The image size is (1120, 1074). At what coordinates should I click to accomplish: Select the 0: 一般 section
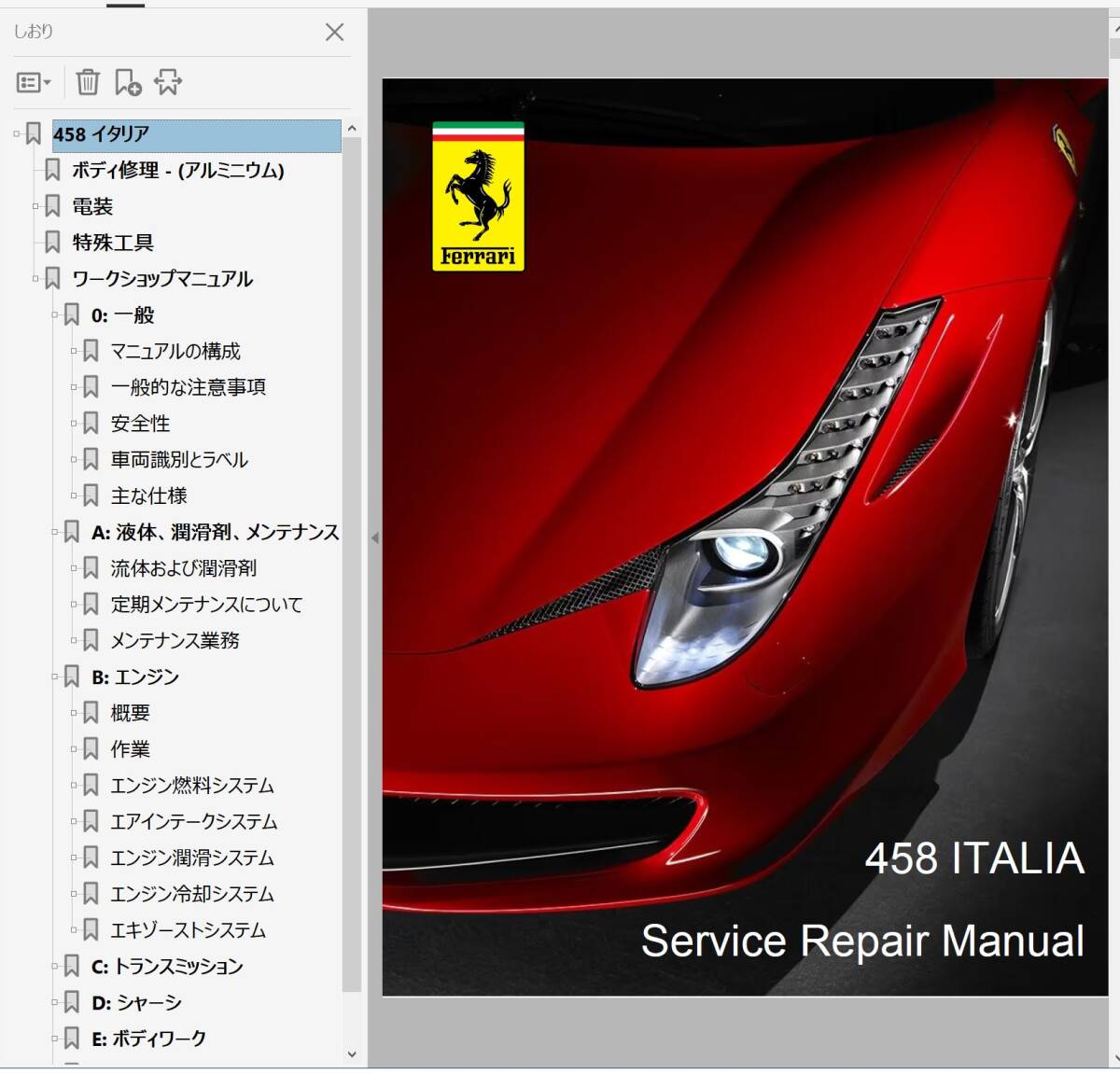pos(122,315)
